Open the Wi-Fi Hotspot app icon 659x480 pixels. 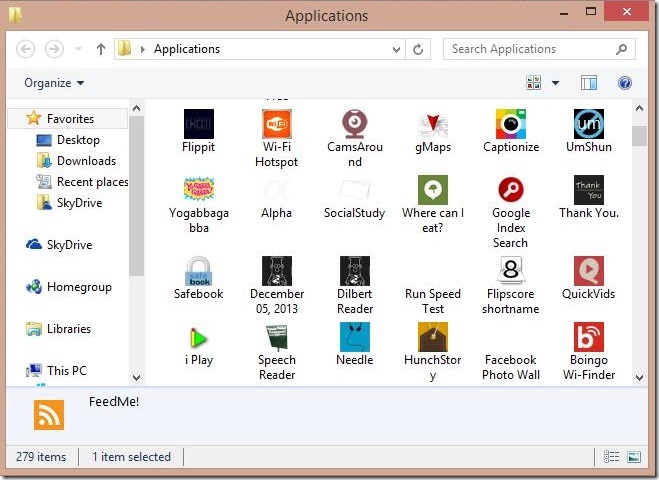(276, 124)
